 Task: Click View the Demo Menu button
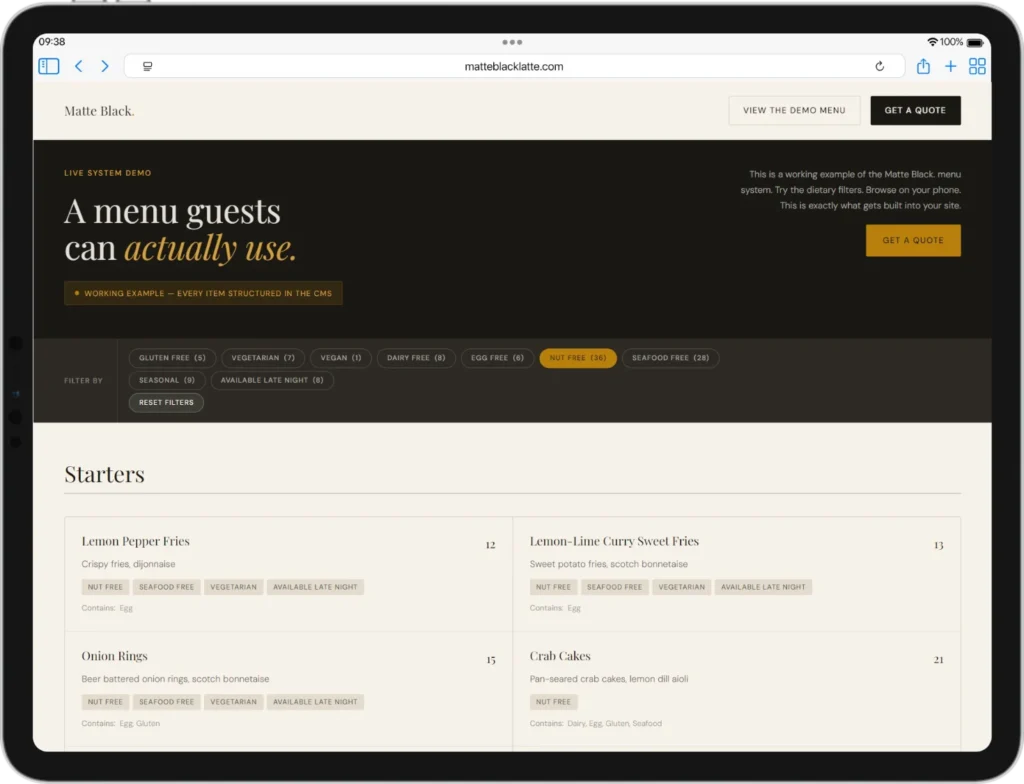pyautogui.click(x=794, y=111)
